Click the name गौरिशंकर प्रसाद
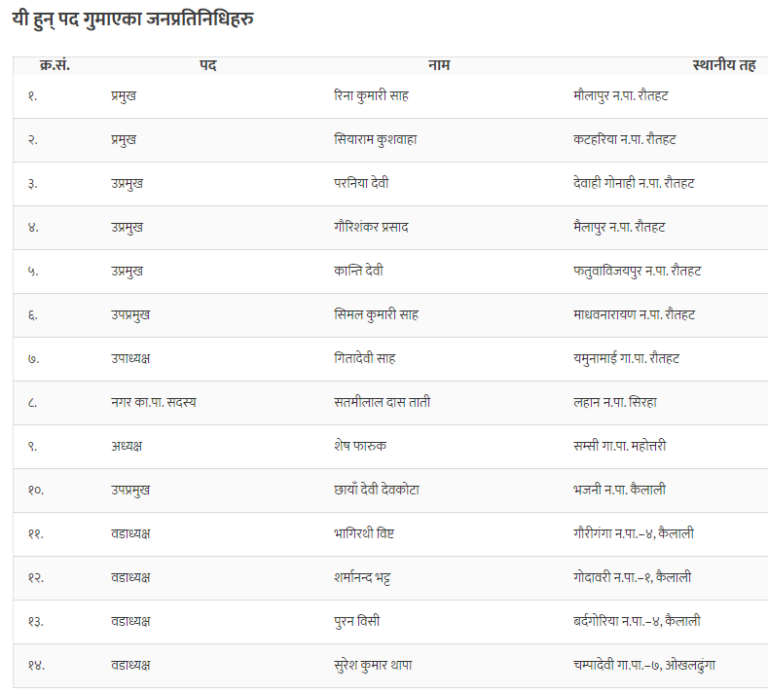Image resolution: width=768 pixels, height=694 pixels. [371, 227]
